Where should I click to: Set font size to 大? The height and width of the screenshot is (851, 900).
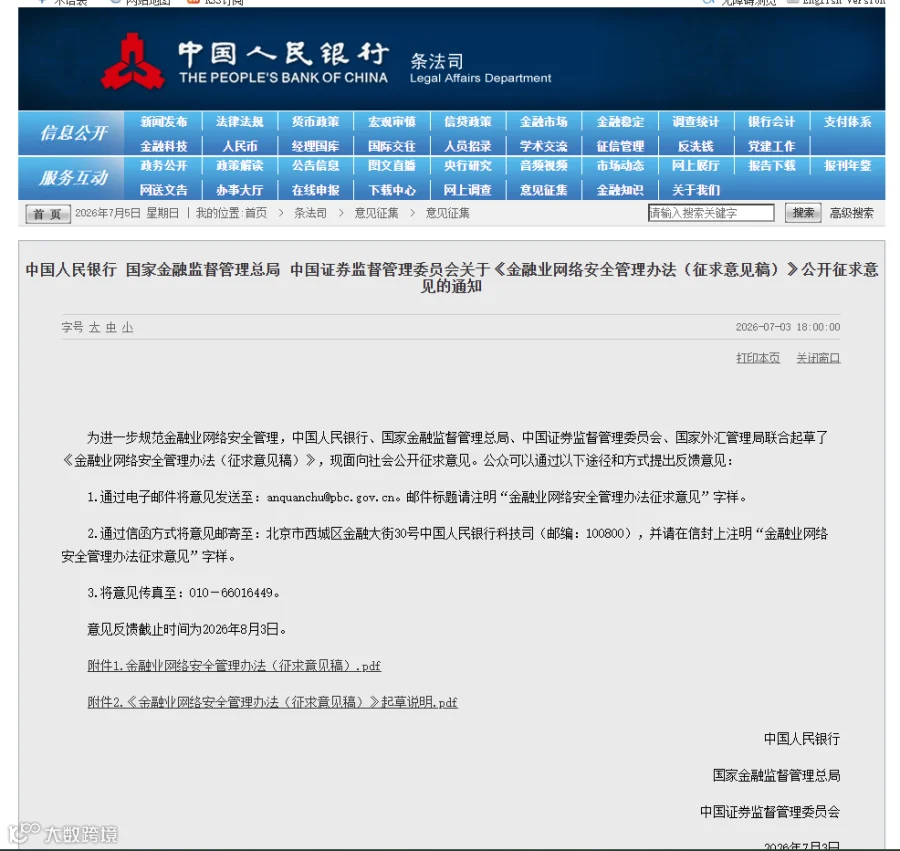(95, 327)
